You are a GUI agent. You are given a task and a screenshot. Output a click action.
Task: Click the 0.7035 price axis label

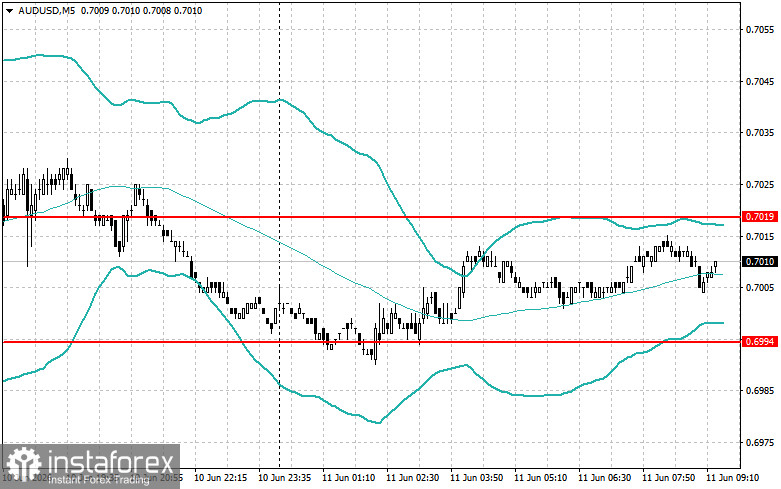(x=760, y=132)
